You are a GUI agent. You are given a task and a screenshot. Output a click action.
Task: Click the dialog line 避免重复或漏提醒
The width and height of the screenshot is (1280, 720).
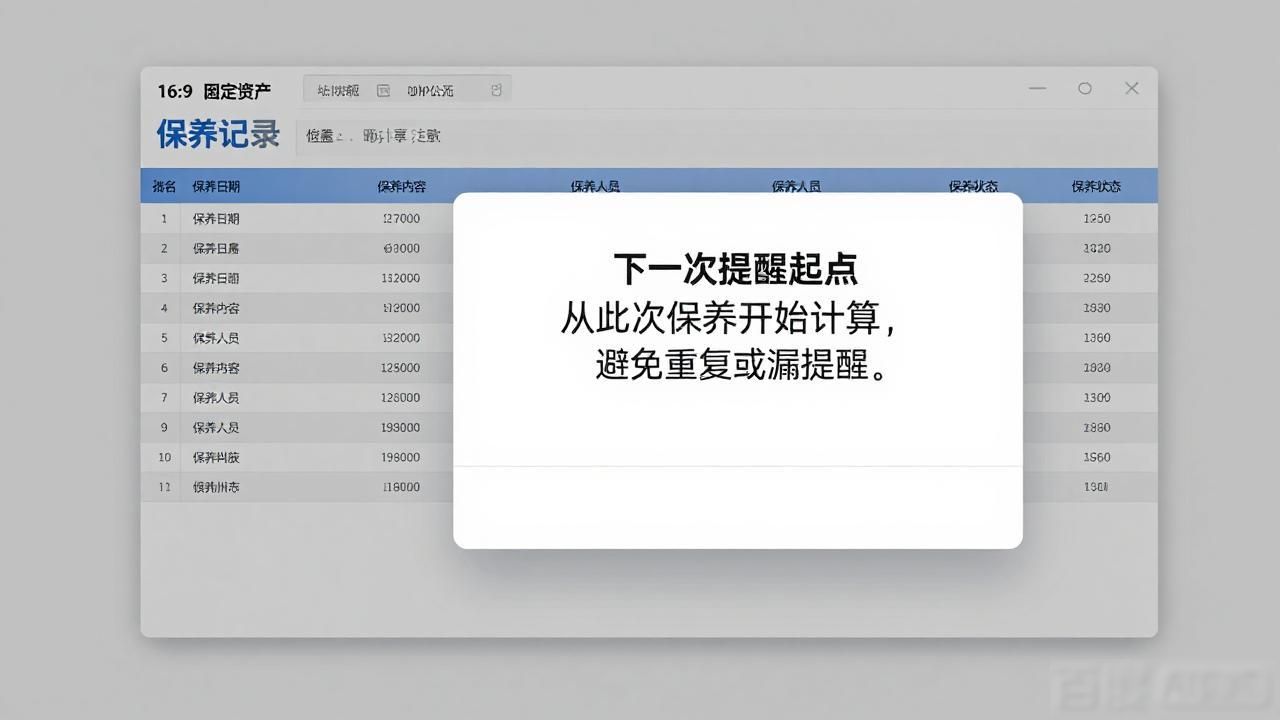tap(741, 365)
